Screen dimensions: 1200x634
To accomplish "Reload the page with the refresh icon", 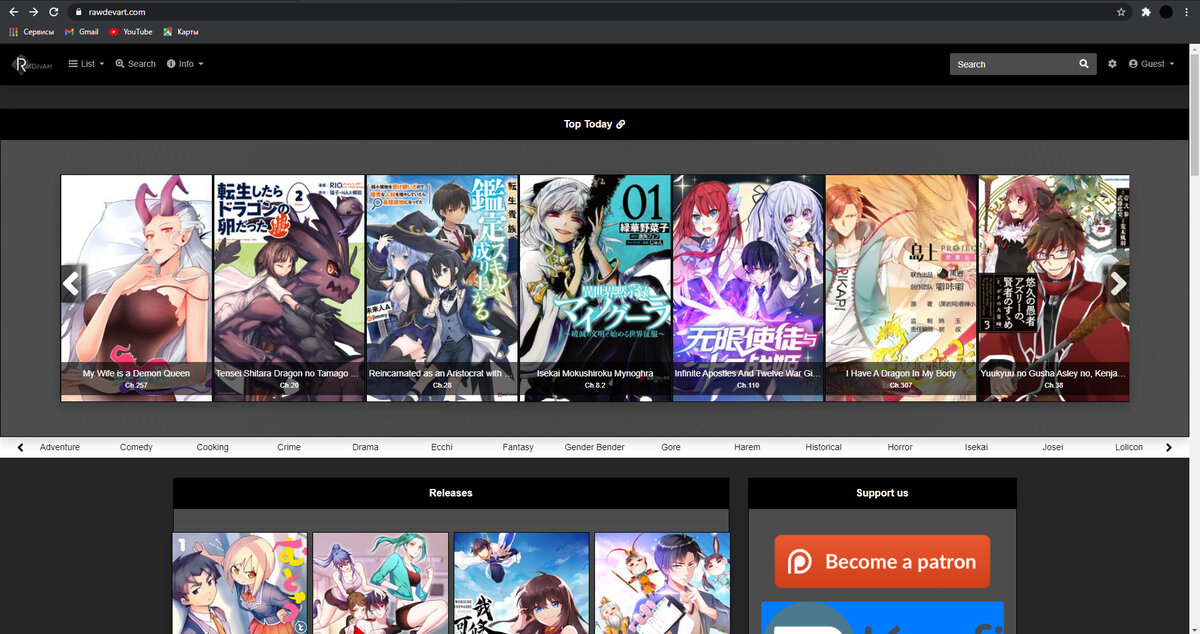I will click(54, 12).
